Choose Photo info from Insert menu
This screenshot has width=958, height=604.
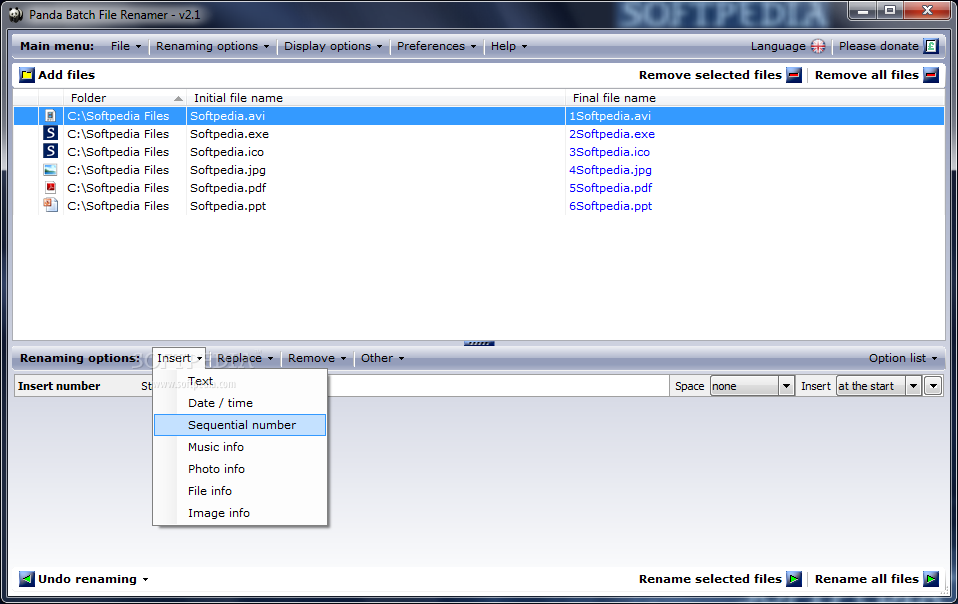tap(240, 469)
